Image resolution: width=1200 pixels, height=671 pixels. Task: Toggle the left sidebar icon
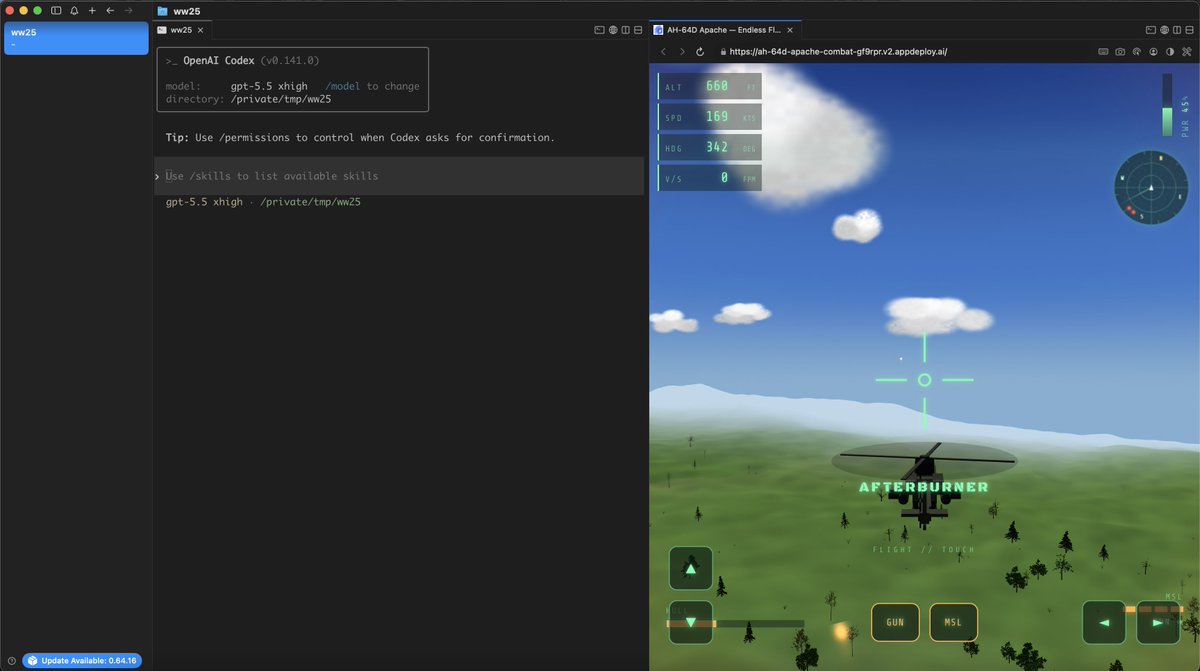[56, 10]
